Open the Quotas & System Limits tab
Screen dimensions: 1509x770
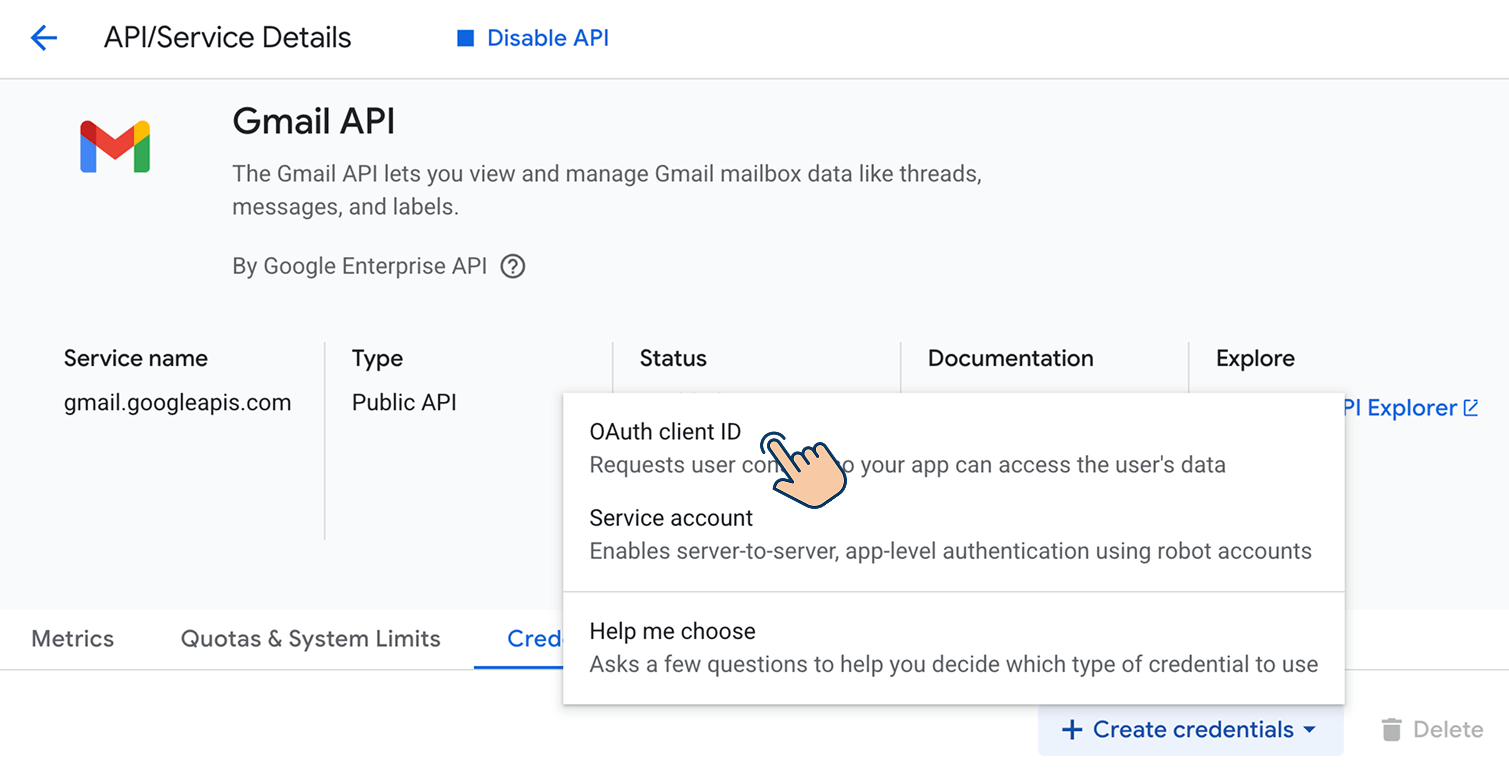click(x=311, y=639)
